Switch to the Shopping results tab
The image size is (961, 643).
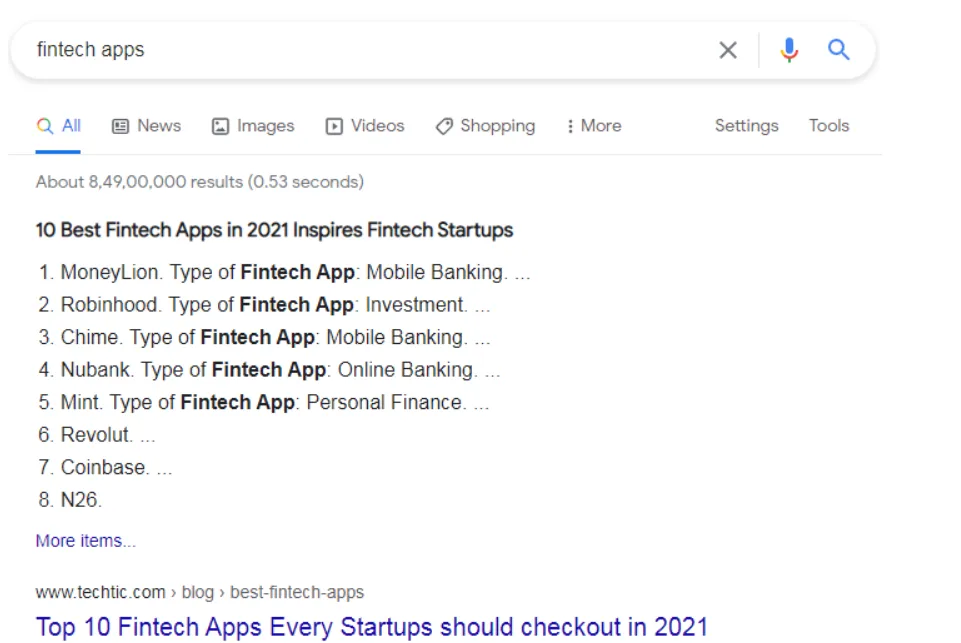(485, 126)
